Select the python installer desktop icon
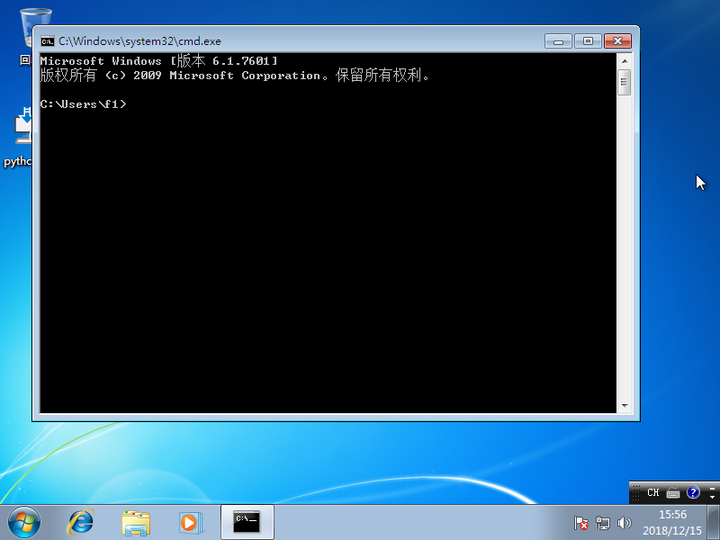720x540 pixels. pos(18,137)
